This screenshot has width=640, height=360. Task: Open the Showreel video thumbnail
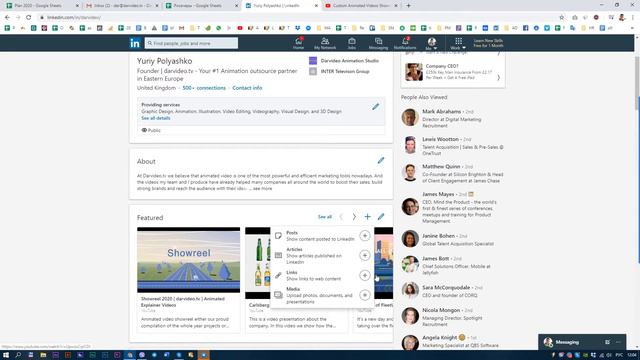[189, 260]
